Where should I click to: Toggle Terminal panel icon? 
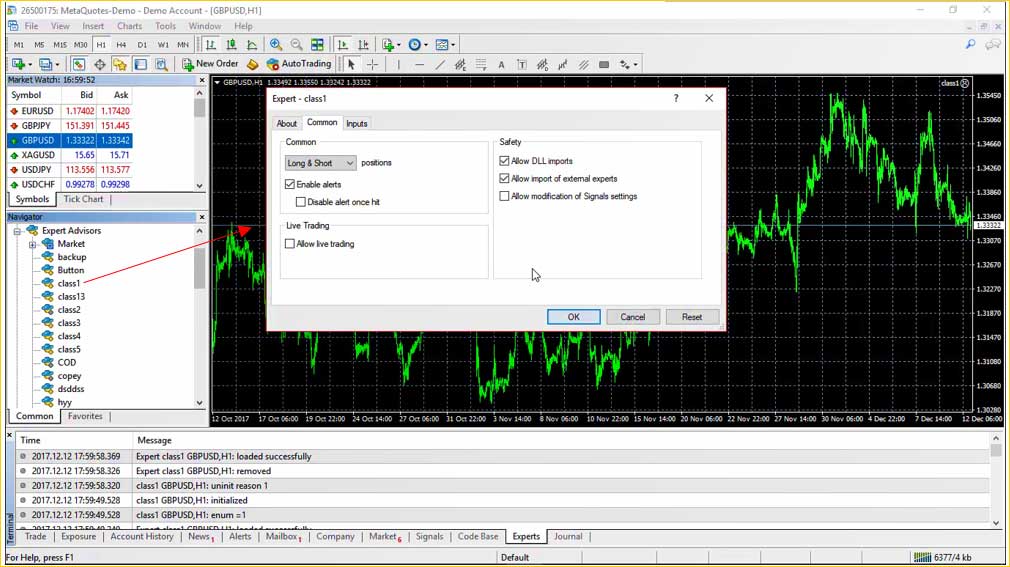coord(140,64)
